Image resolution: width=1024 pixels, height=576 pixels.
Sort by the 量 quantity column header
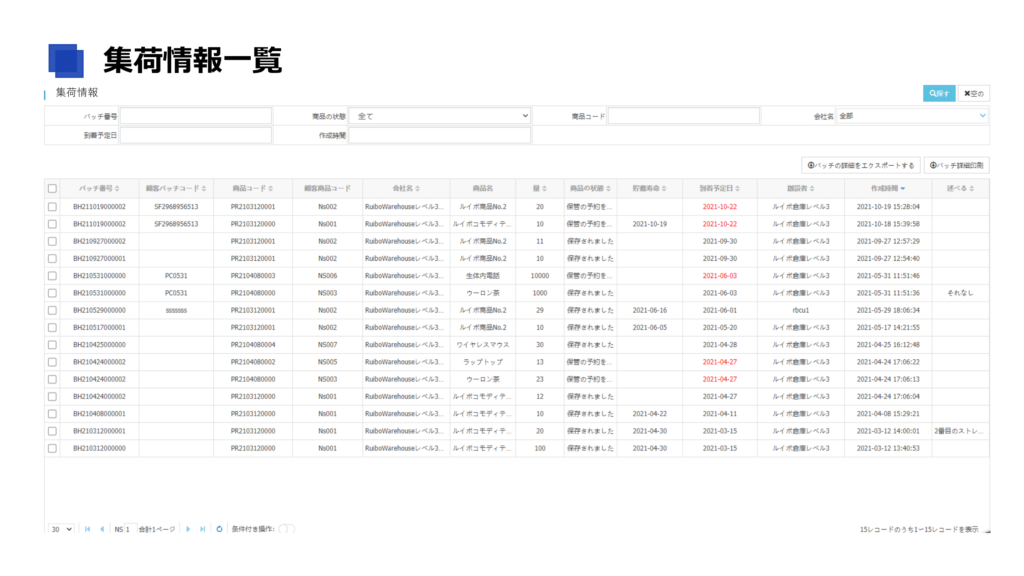click(x=539, y=188)
